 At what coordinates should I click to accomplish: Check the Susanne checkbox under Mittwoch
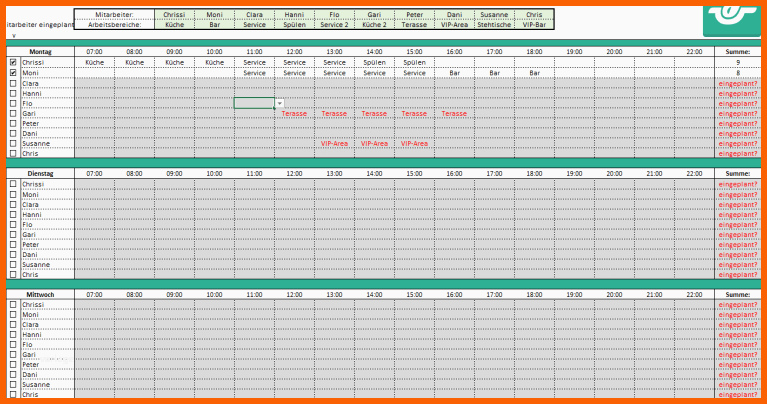click(x=13, y=384)
